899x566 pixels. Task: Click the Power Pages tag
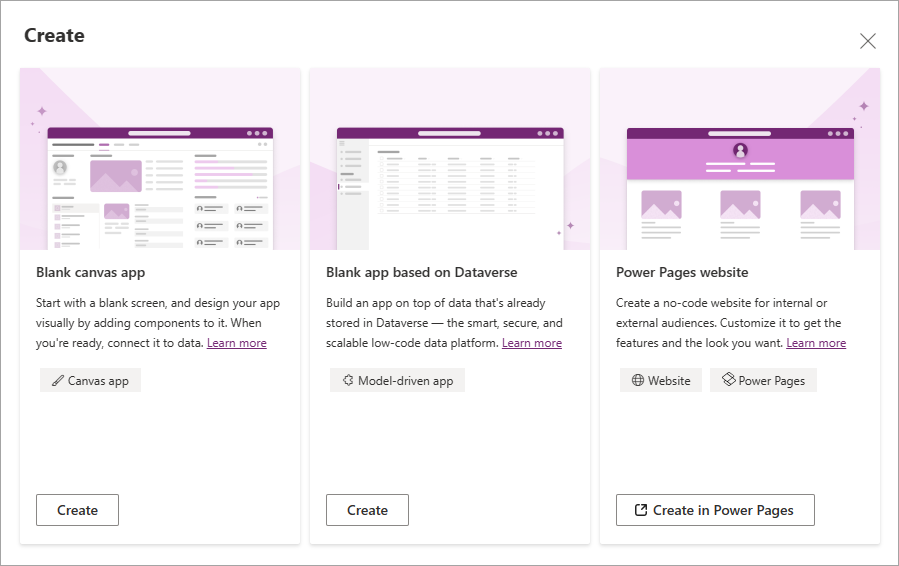(763, 380)
